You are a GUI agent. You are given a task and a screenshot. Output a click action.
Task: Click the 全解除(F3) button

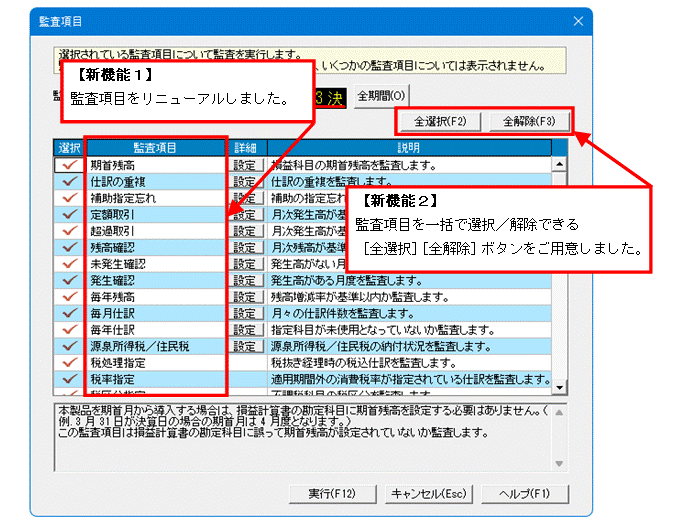(529, 121)
